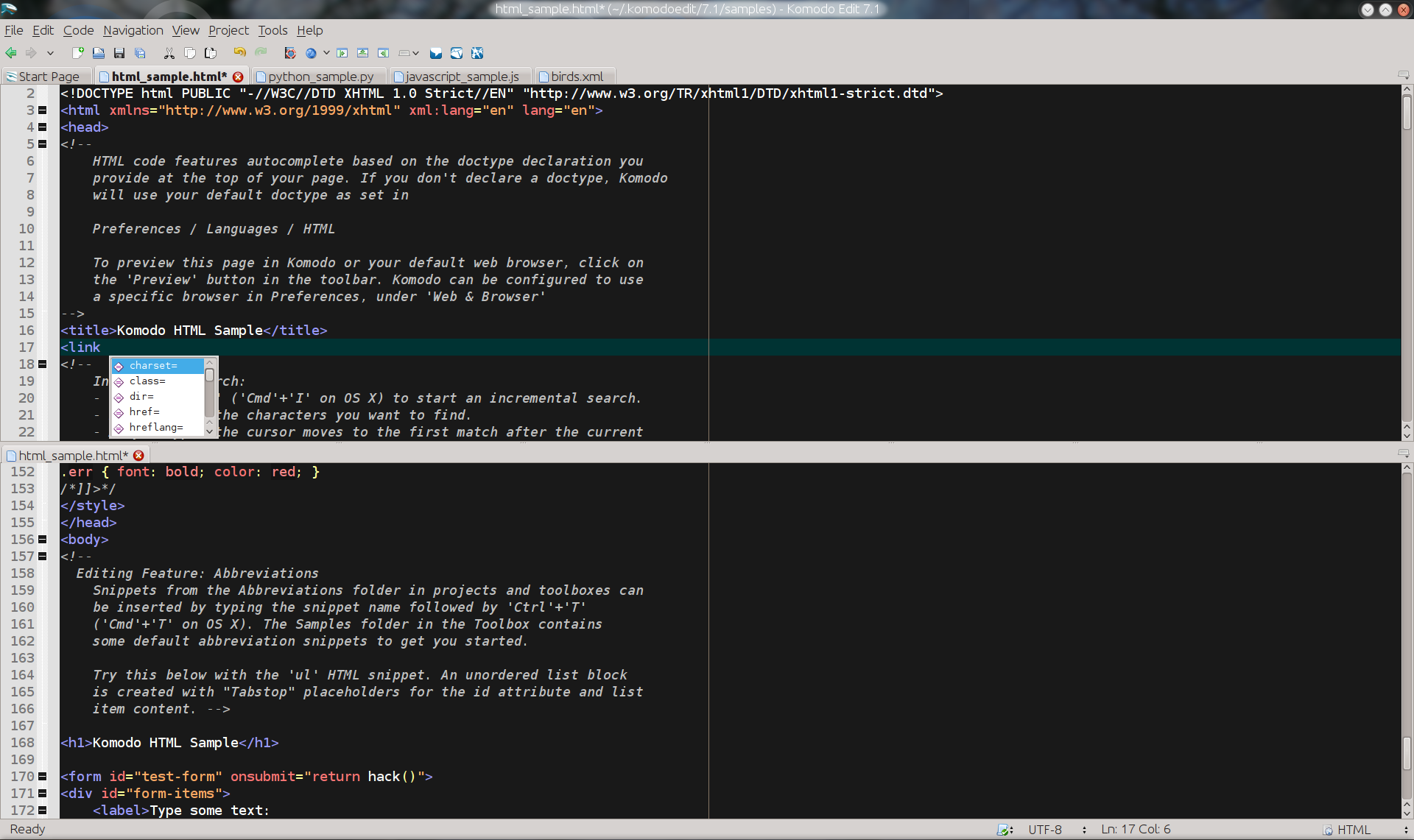Select the lower pane html_sample.html tab

[x=73, y=456]
